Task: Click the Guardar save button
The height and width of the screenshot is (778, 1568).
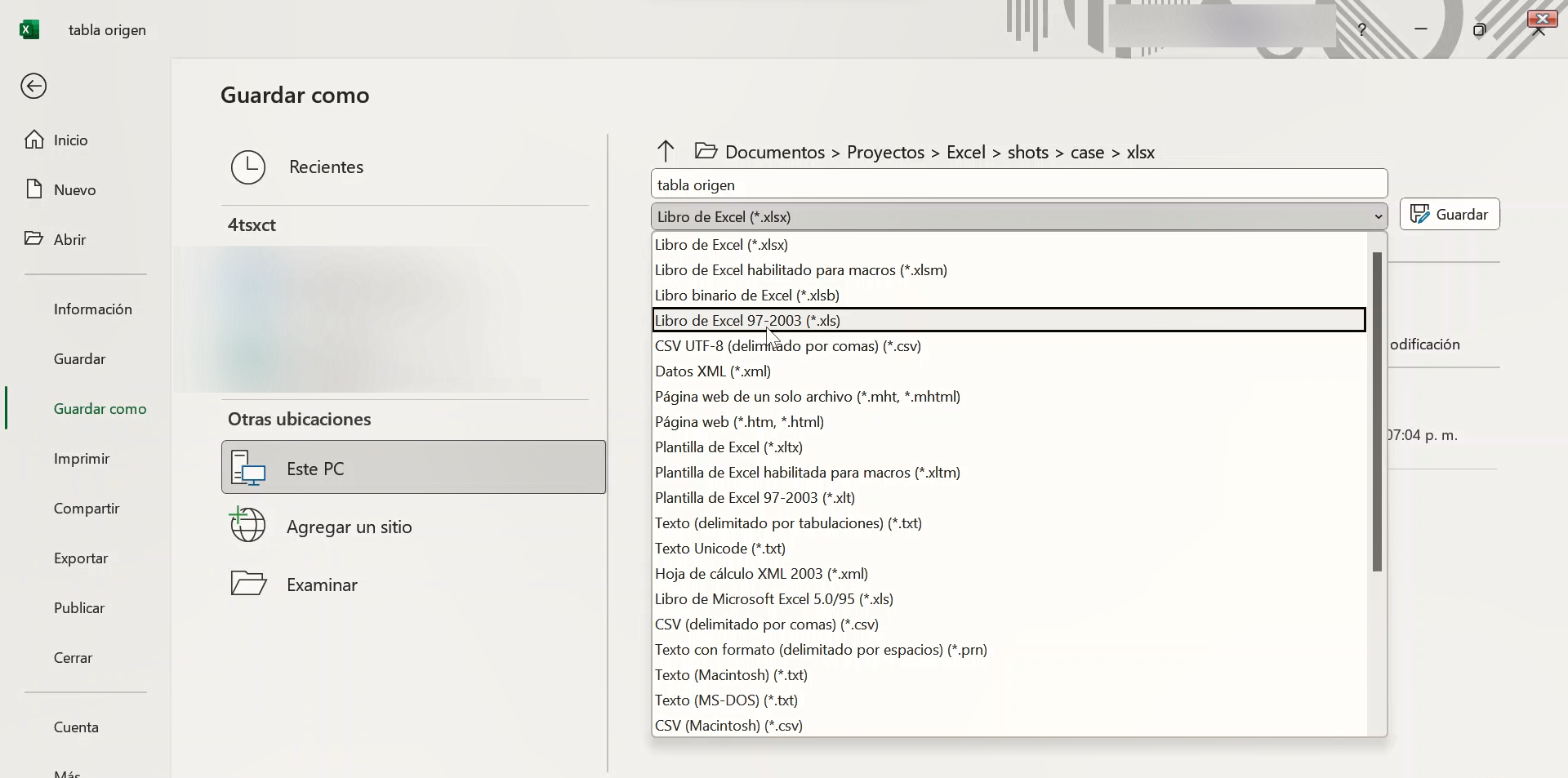Action: pos(1450,214)
